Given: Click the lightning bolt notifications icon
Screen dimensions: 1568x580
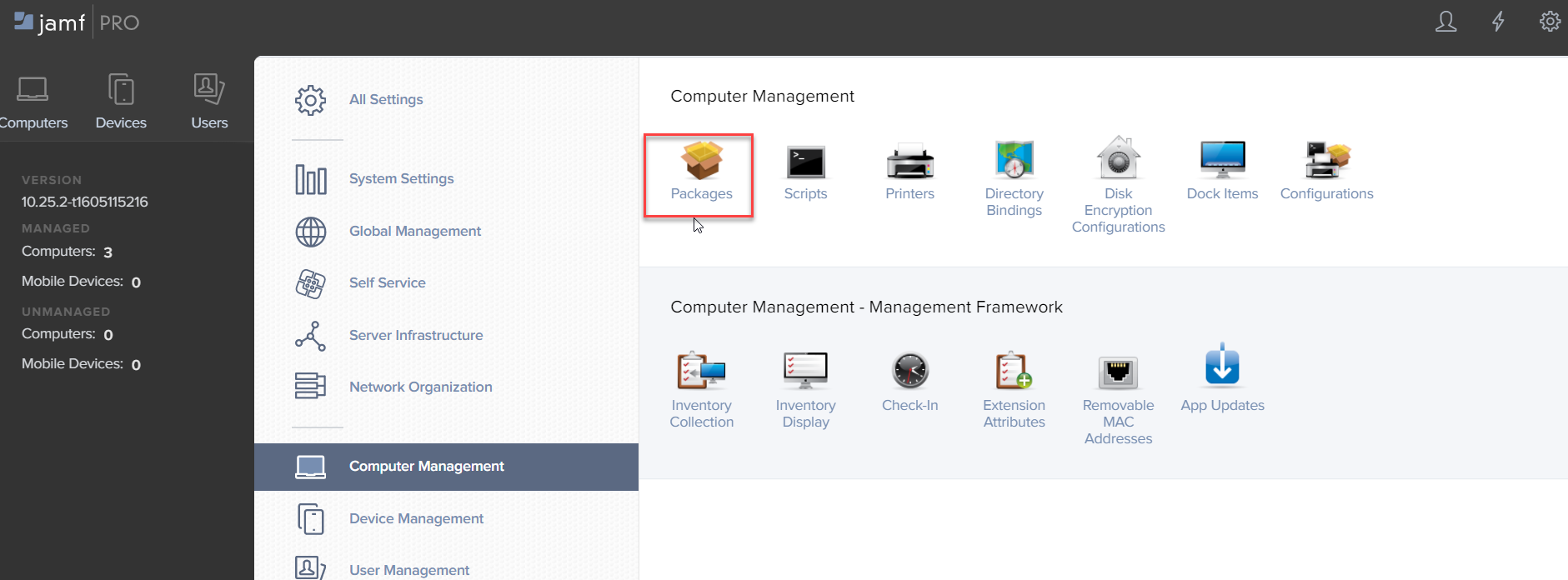Looking at the screenshot, I should [x=1498, y=22].
